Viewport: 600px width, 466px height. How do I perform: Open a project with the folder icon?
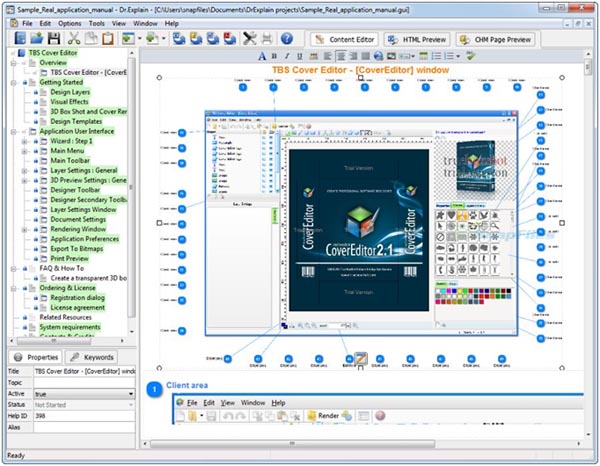point(37,39)
